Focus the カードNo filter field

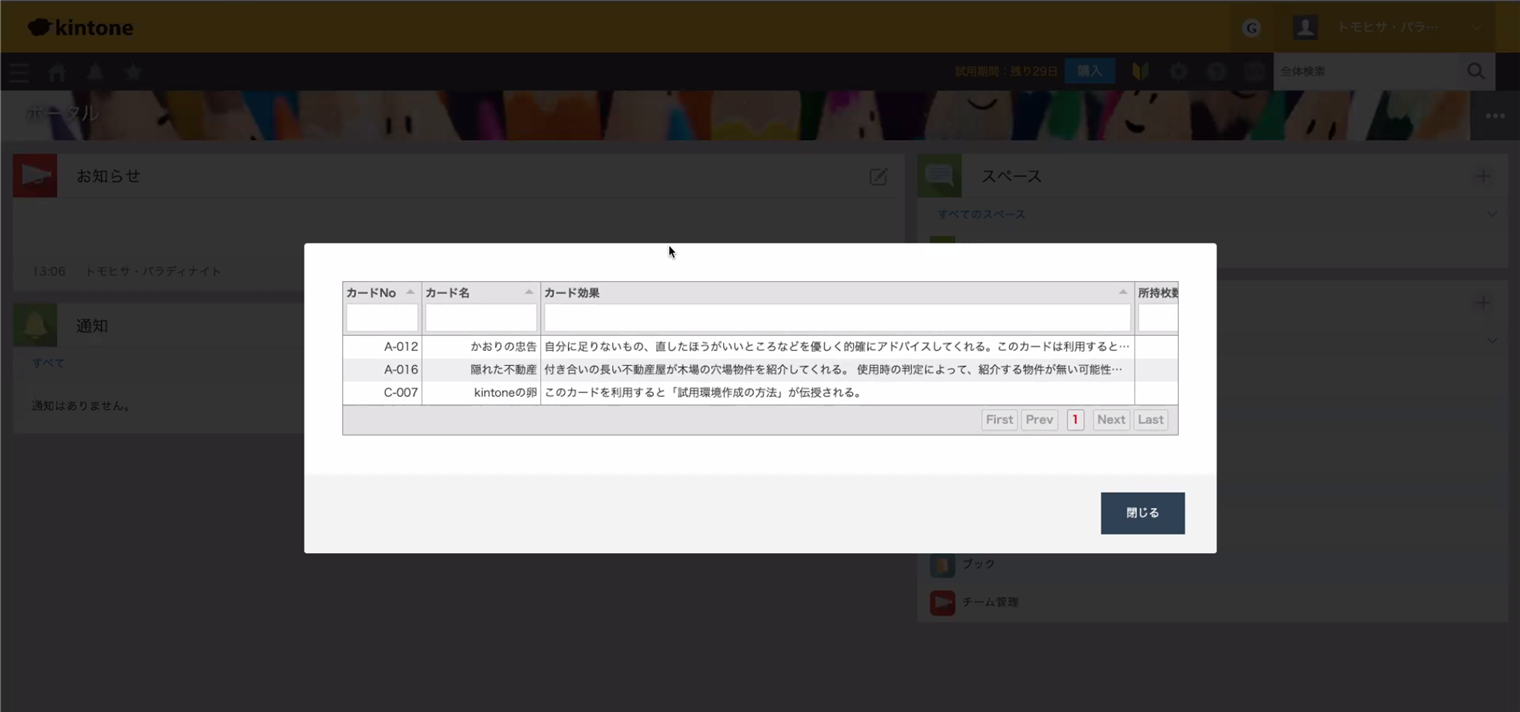[x=382, y=318]
